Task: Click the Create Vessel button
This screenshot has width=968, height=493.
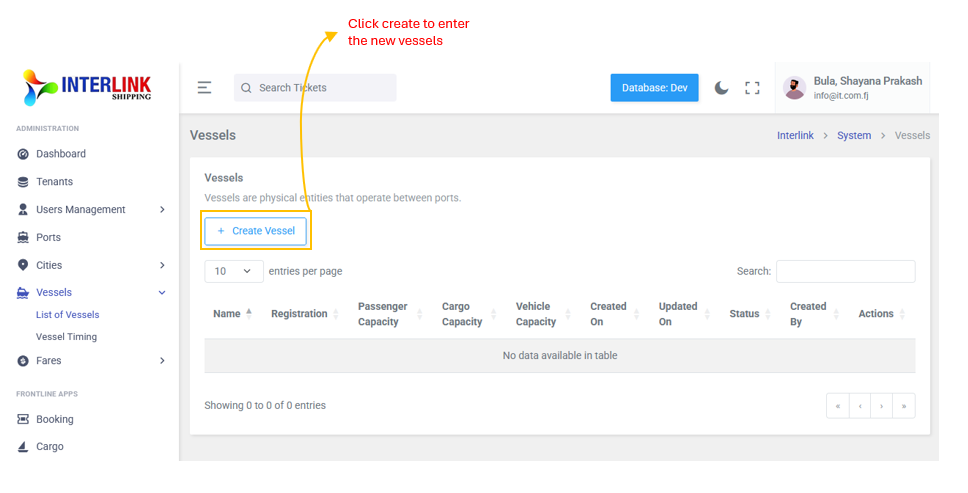Action: pyautogui.click(x=256, y=231)
